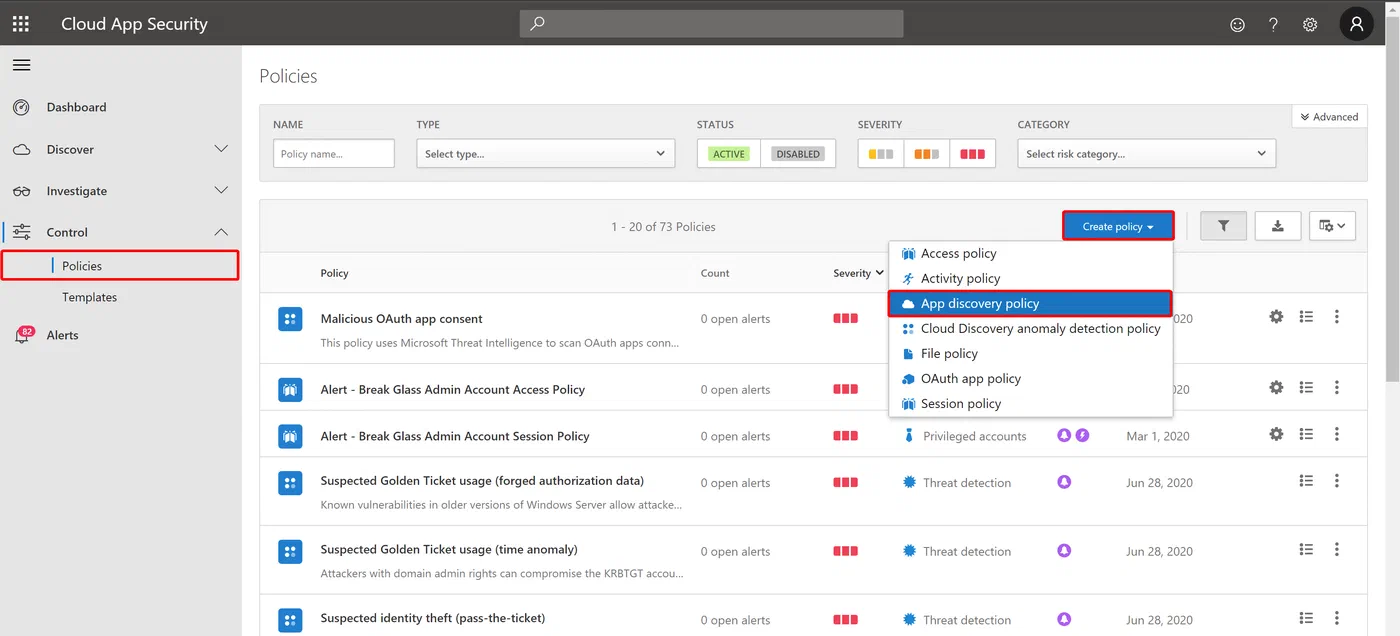This screenshot has height=636, width=1400.
Task: Click the Policy column header
Action: coord(334,273)
